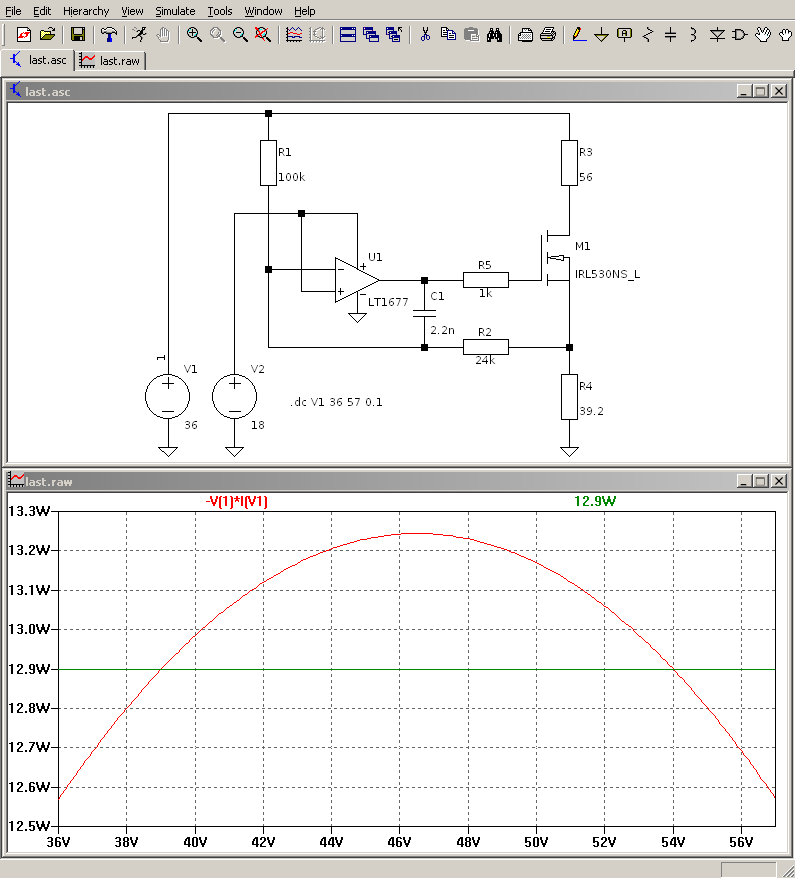Click the LT1677 op-amp symbol
The height and width of the screenshot is (878, 795).
pos(357,280)
